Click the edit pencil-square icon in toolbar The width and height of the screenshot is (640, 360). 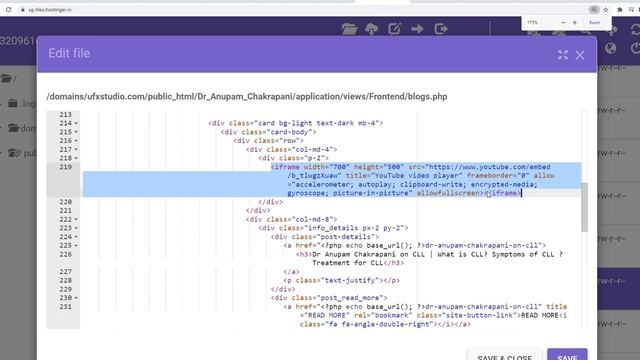point(394,29)
